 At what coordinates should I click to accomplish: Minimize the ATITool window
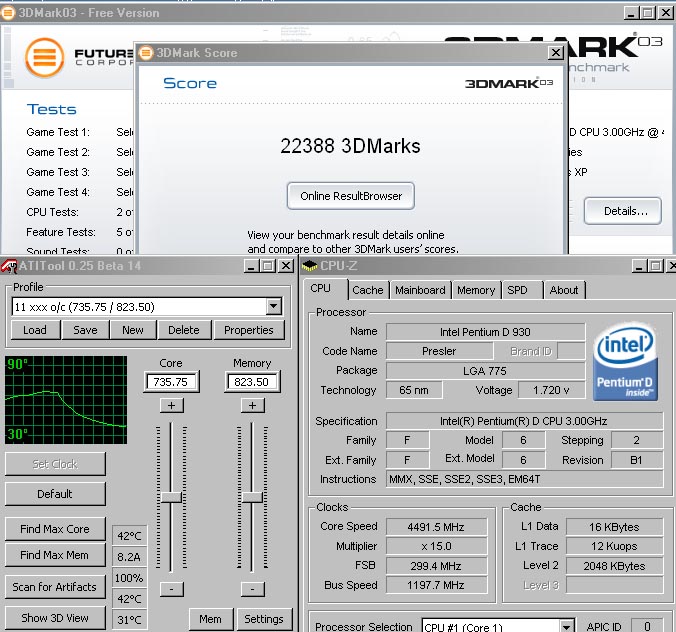251,266
